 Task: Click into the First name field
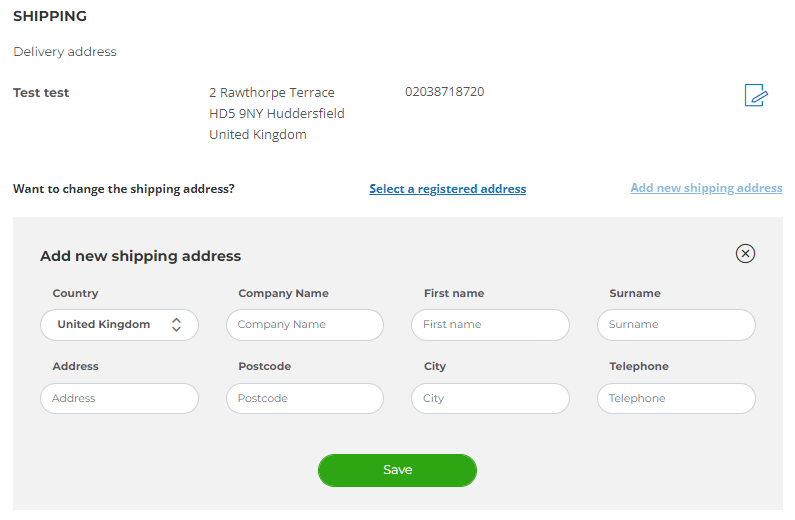click(490, 325)
